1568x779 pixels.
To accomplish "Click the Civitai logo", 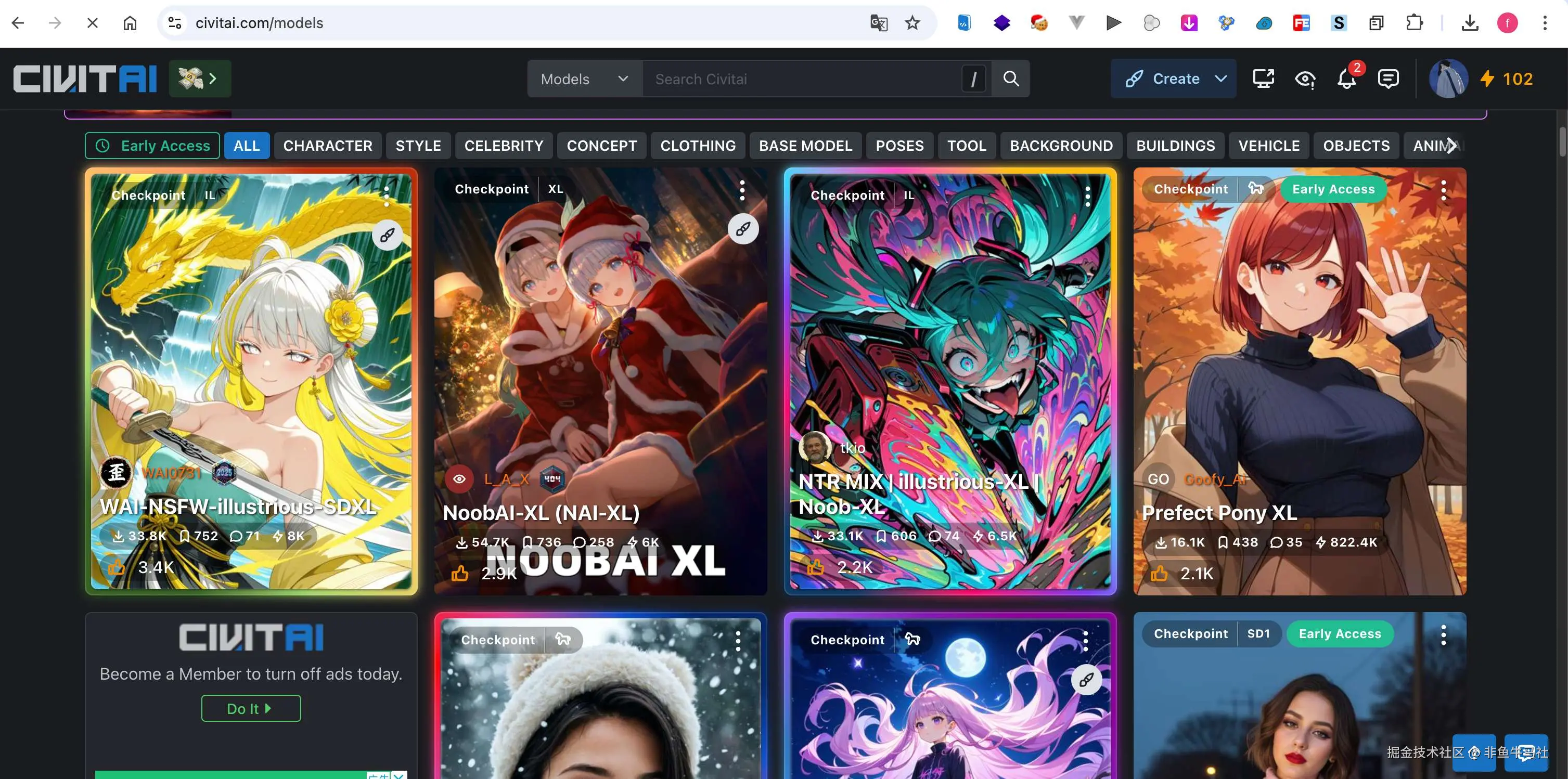I will (x=85, y=79).
